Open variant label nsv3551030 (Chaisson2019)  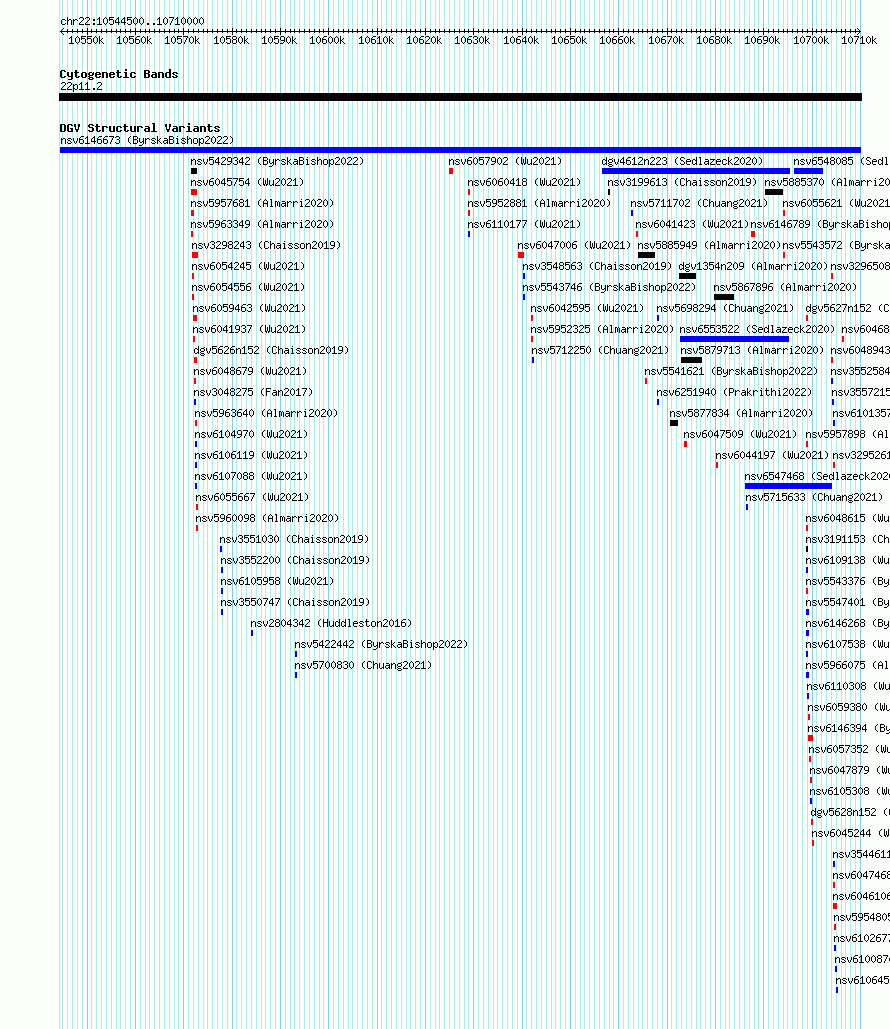point(294,539)
